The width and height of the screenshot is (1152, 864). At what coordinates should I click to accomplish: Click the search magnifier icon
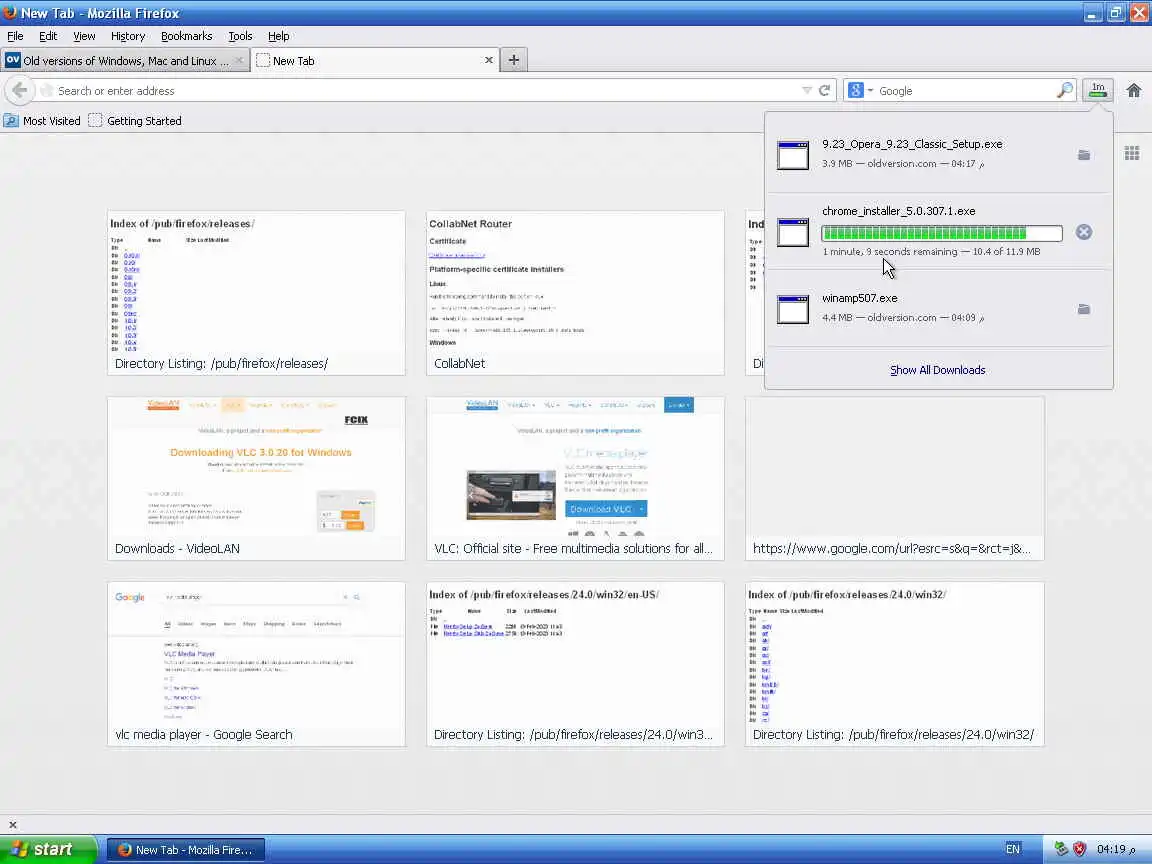pos(1065,90)
